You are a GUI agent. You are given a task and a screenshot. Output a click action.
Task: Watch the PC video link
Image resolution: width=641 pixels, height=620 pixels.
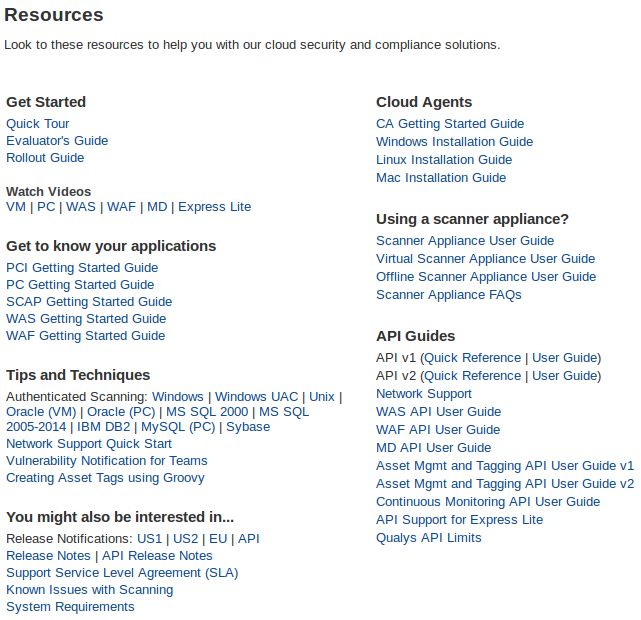coord(46,207)
